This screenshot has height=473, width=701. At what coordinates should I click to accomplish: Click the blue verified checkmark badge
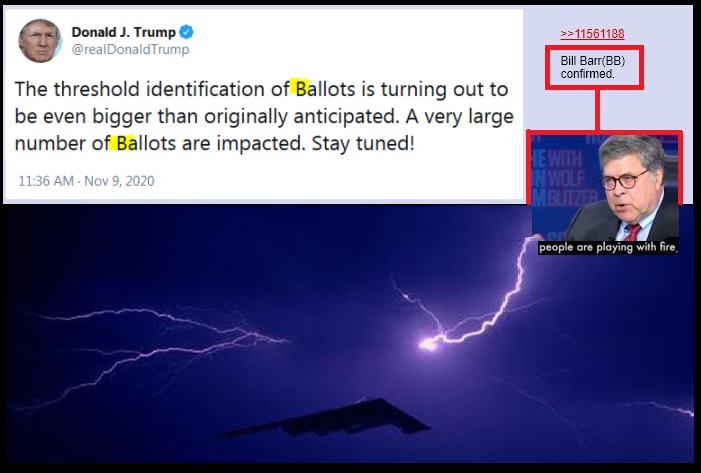point(186,32)
